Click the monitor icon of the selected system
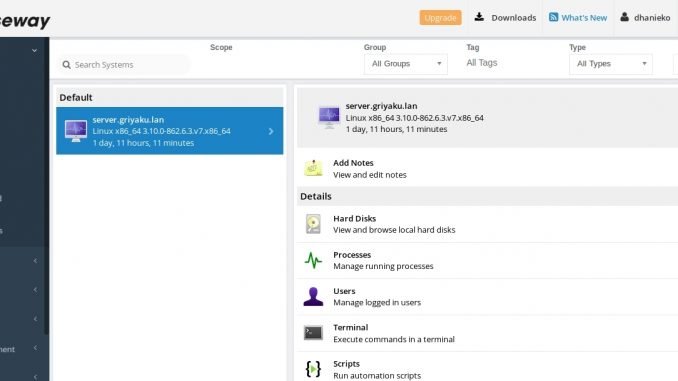 click(x=76, y=131)
